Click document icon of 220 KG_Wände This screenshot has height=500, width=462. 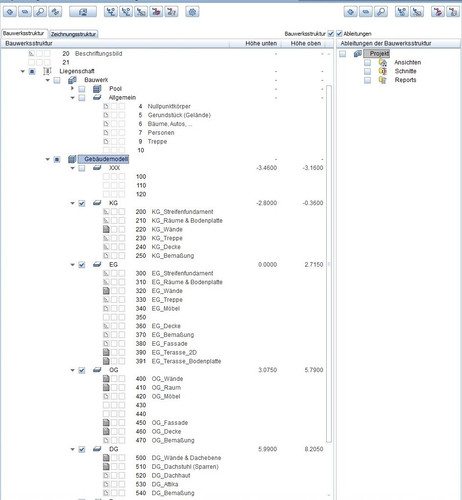click(x=106, y=229)
